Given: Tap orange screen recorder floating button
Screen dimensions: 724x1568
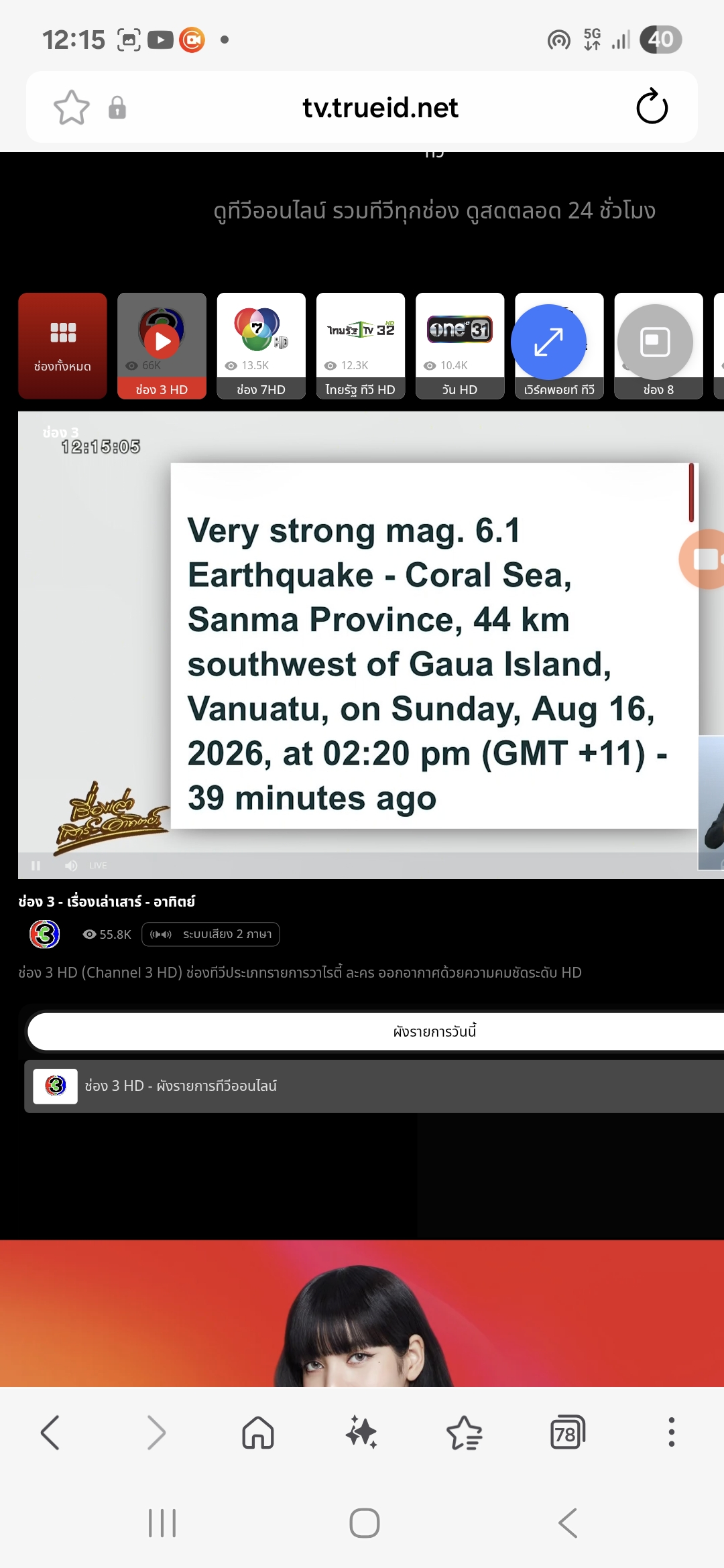Looking at the screenshot, I should pyautogui.click(x=704, y=559).
